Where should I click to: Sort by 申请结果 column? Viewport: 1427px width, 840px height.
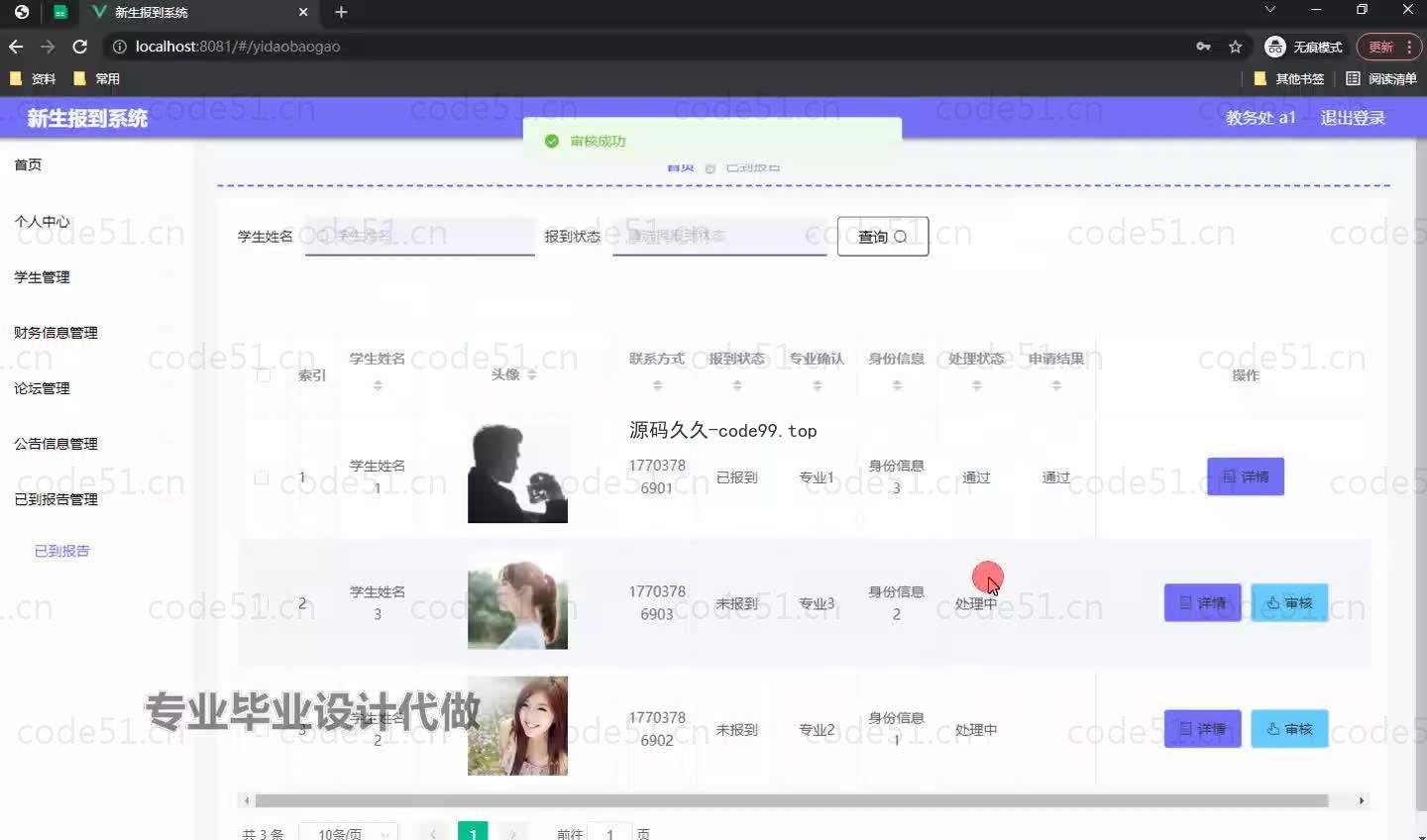[1056, 385]
